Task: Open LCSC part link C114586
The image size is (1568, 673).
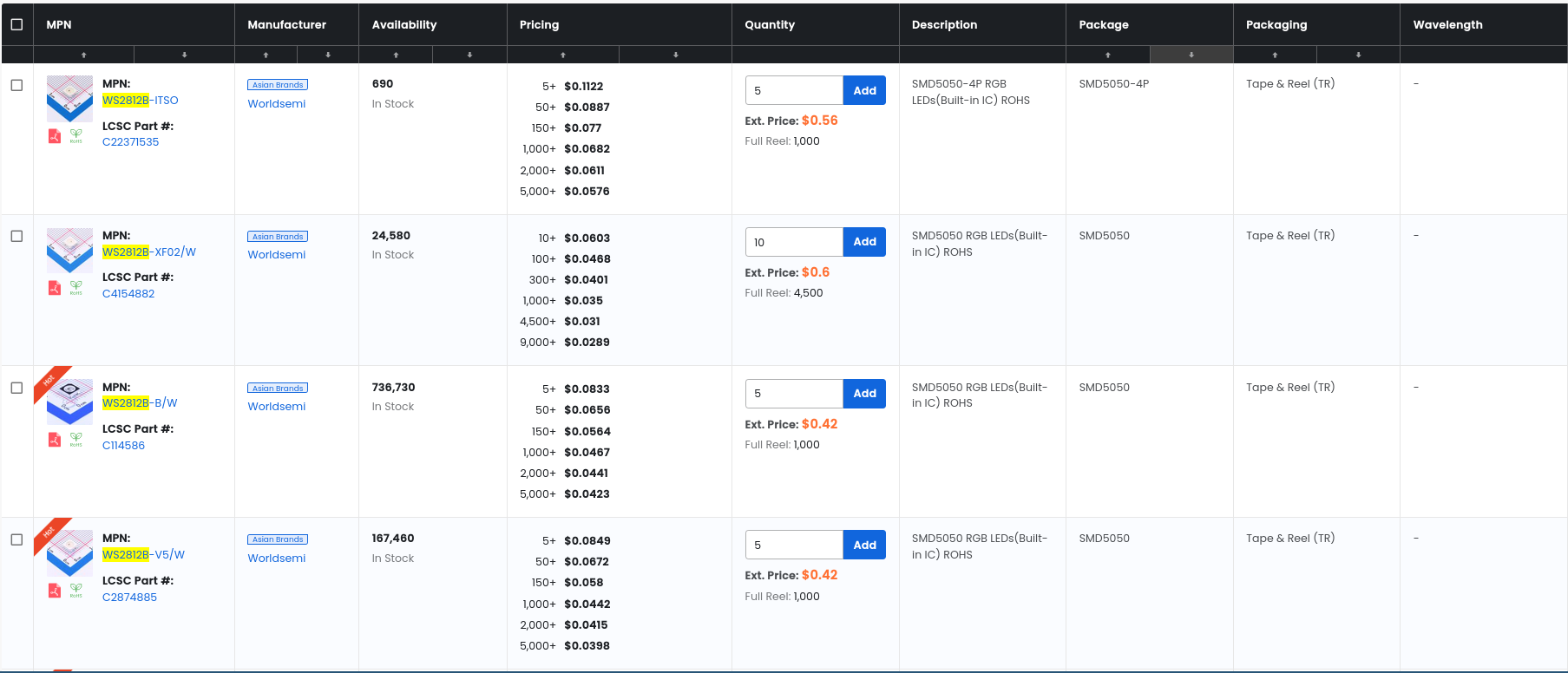Action: click(x=123, y=445)
